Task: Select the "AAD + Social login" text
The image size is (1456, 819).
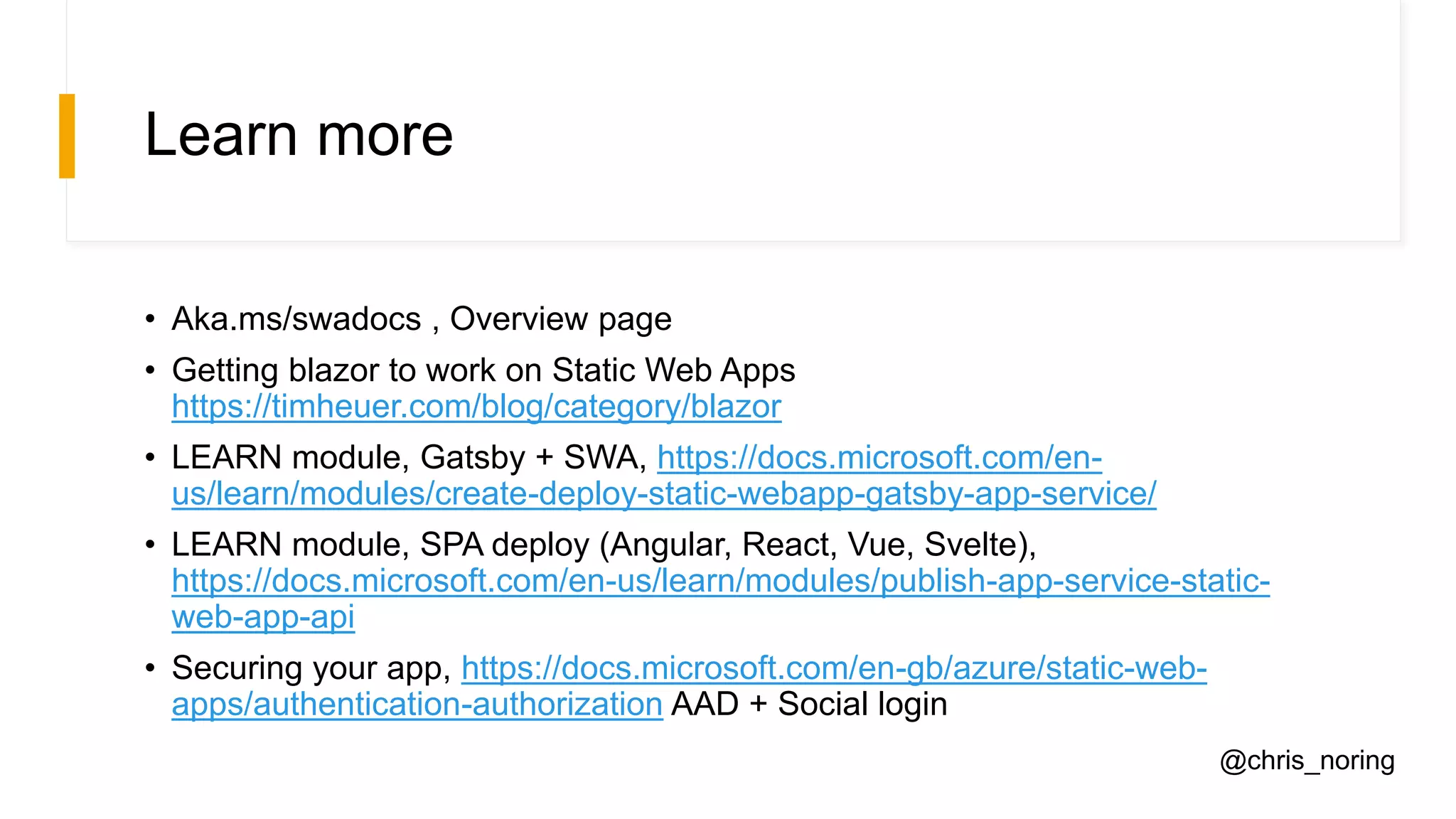Action: pyautogui.click(x=809, y=705)
